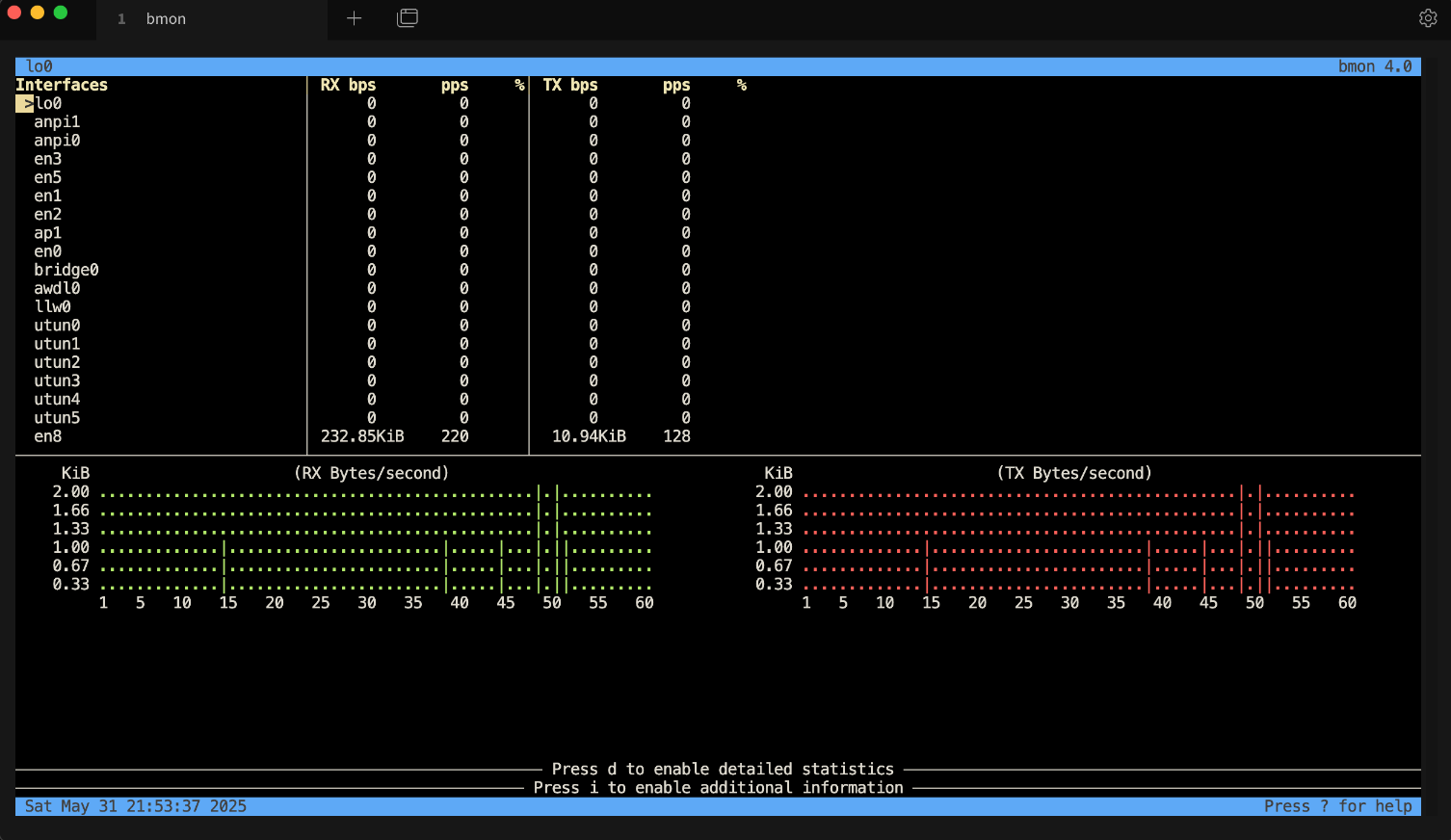Image resolution: width=1451 pixels, height=840 pixels.
Task: Select the en1 interface
Action: 47,196
